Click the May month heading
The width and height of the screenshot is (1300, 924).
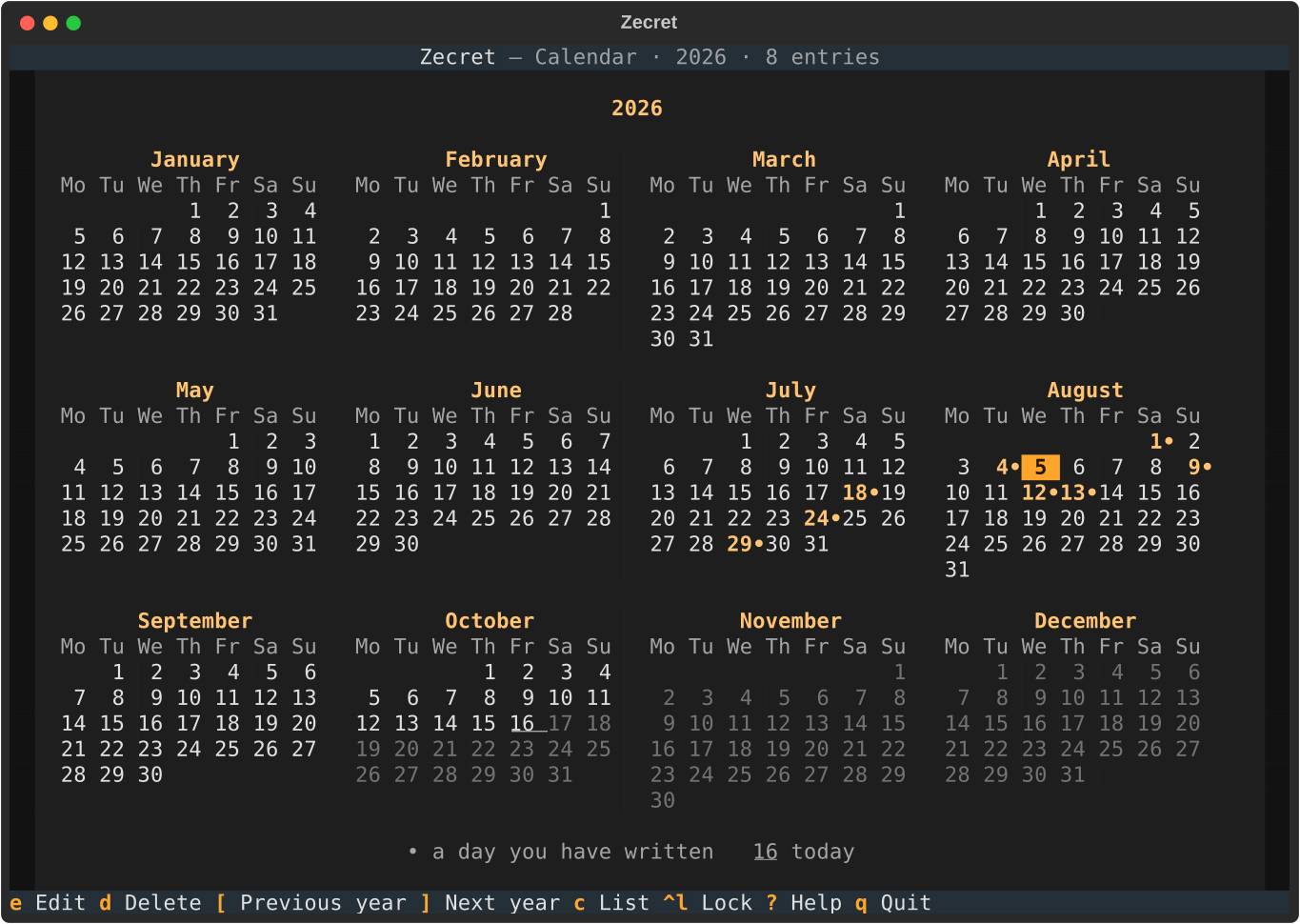point(195,390)
